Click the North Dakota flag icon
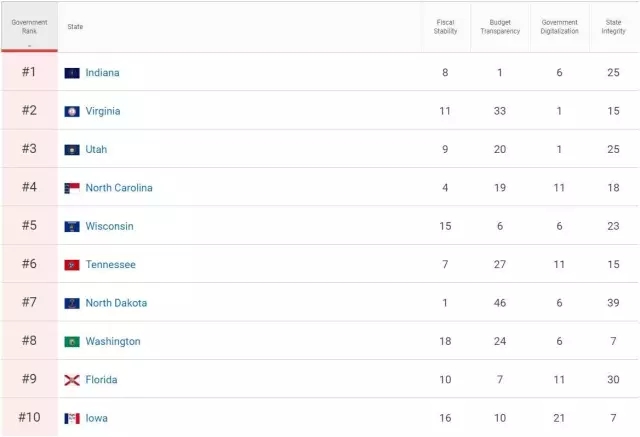Viewport: 640px width, 437px height. tap(72, 303)
